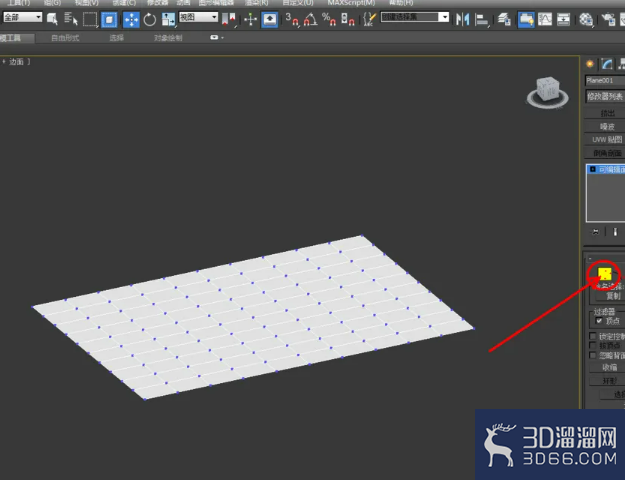Open the 视图(V) menu
Screen dimensions: 625x480
point(86,3)
